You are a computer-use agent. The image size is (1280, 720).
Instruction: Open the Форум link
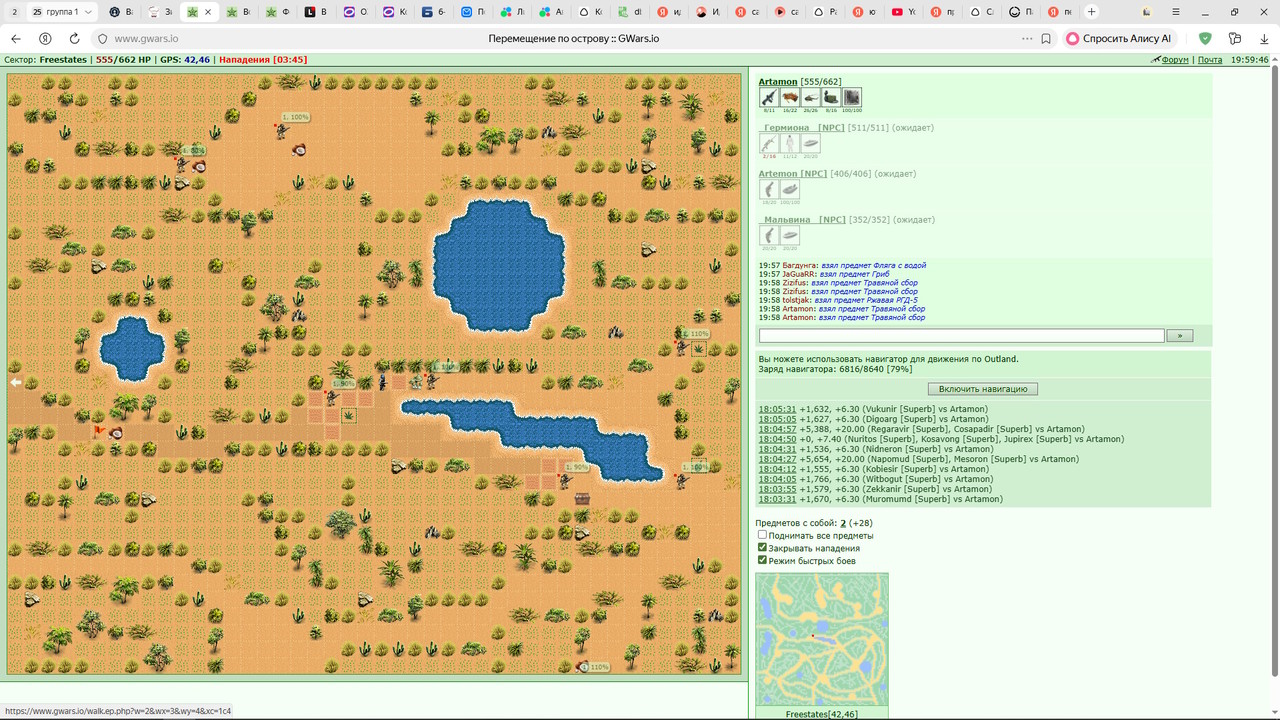point(1175,60)
